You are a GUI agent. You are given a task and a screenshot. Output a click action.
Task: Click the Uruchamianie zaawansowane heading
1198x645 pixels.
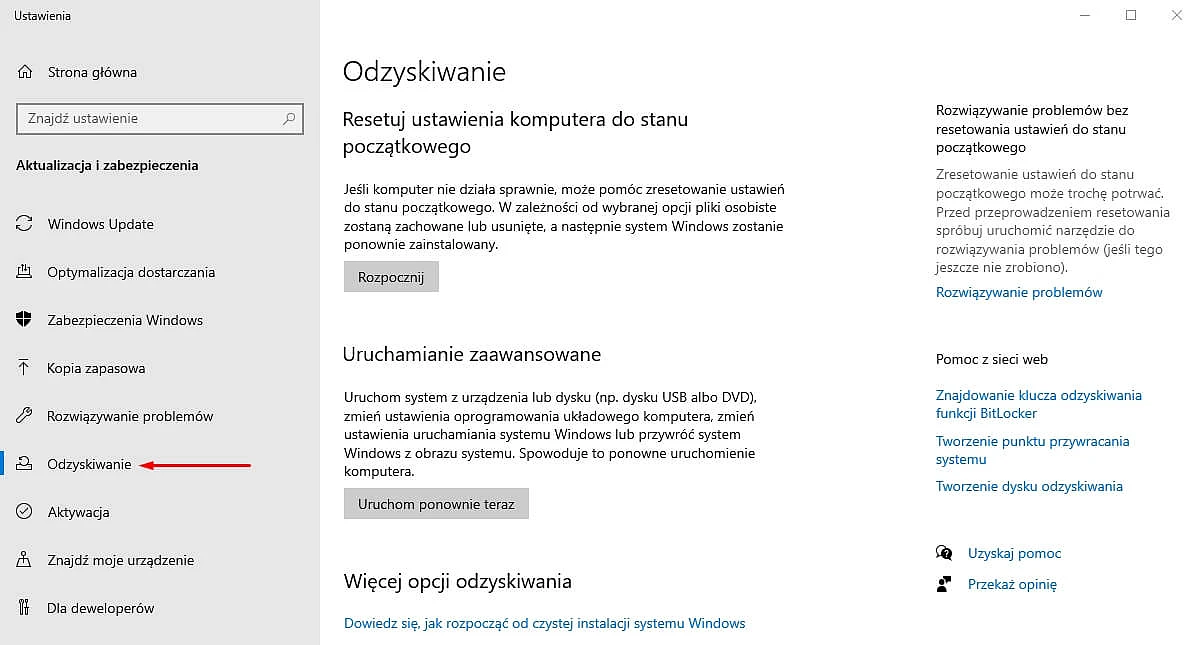click(472, 355)
